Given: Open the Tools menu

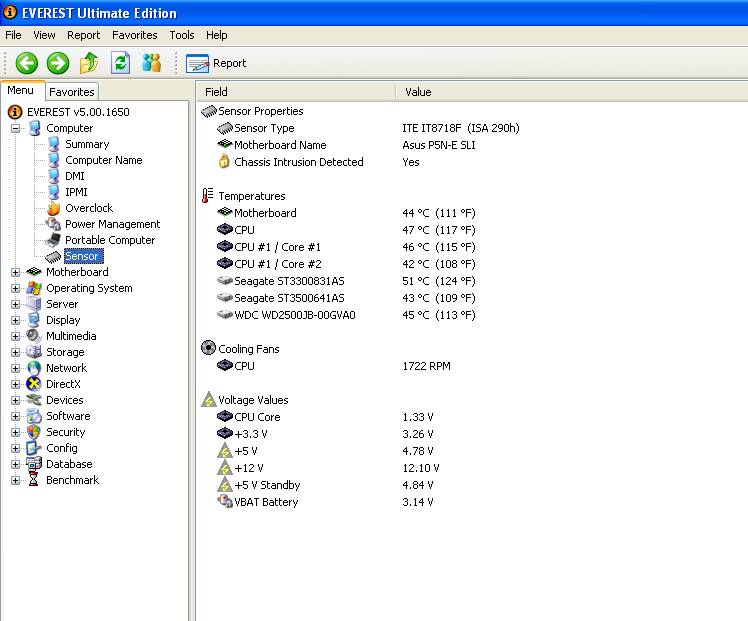Looking at the screenshot, I should tap(182, 35).
